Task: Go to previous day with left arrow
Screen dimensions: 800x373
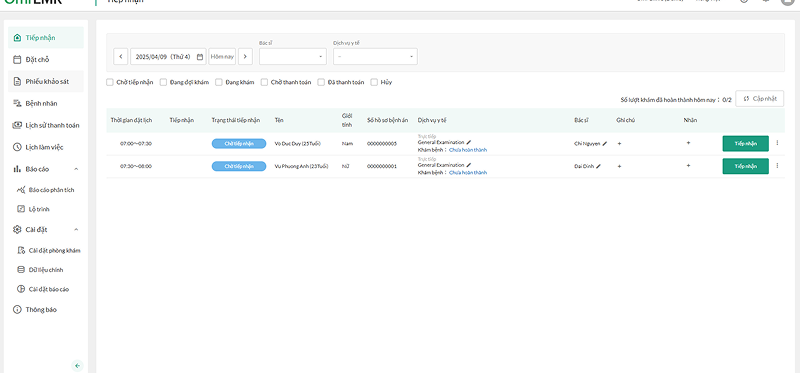Action: click(x=120, y=57)
